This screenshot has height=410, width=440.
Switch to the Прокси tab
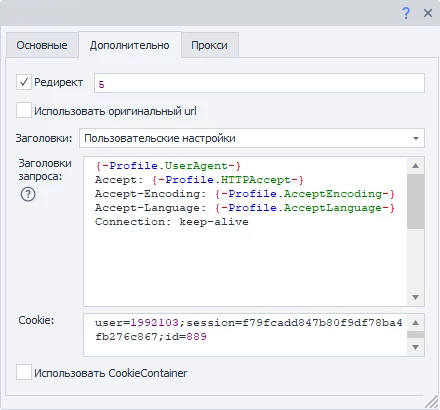point(209,45)
